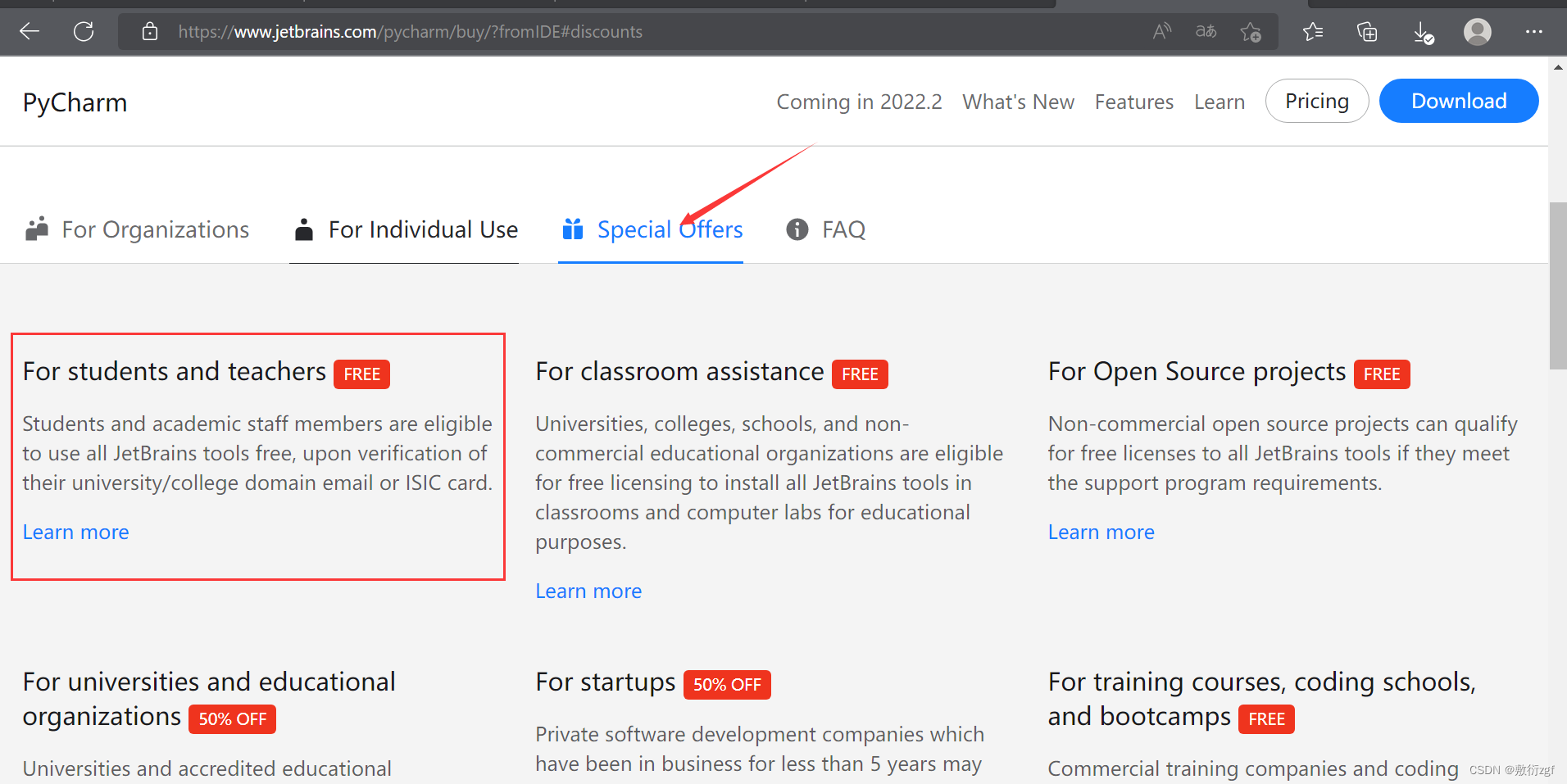This screenshot has width=1567, height=784.
Task: Click the FAQ info icon
Action: pyautogui.click(x=797, y=229)
